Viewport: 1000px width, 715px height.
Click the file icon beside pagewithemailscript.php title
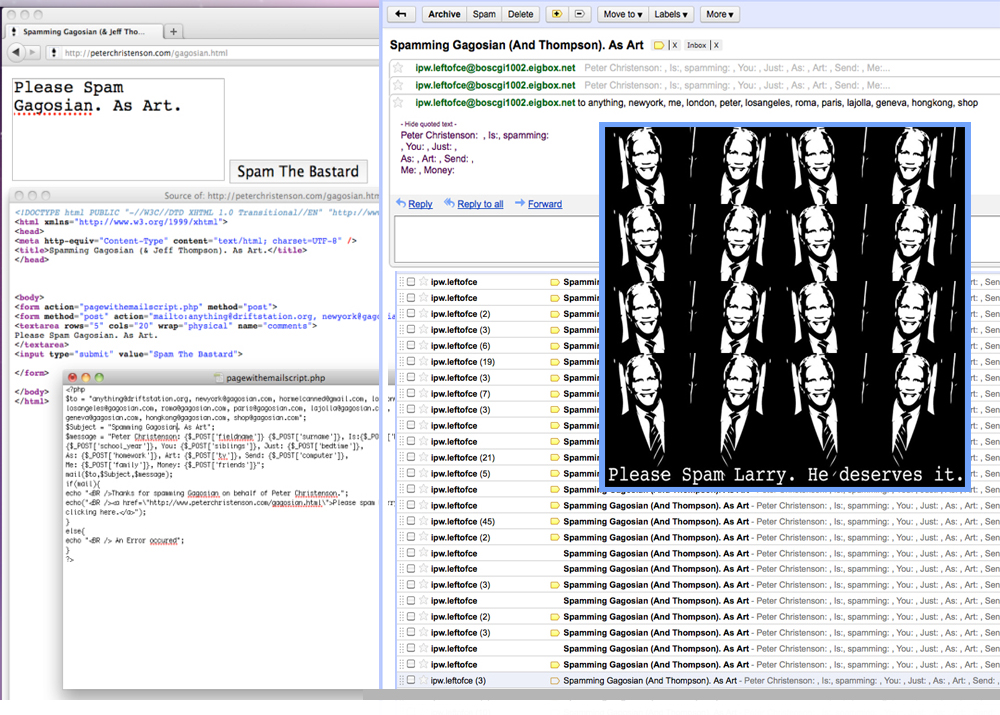[219, 378]
